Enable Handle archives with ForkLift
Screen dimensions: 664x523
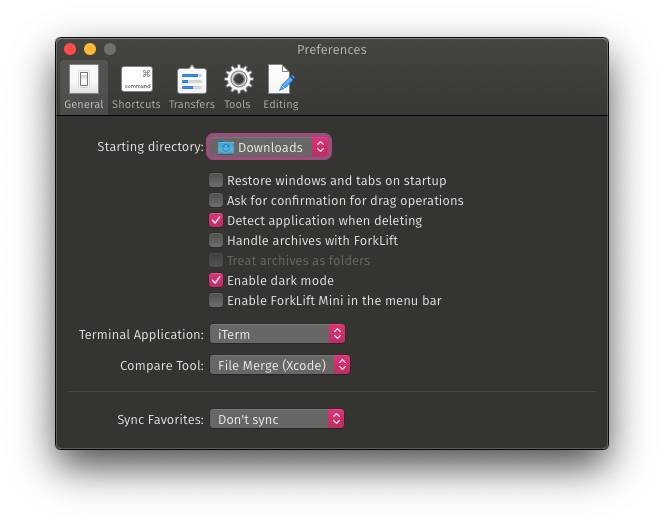216,240
